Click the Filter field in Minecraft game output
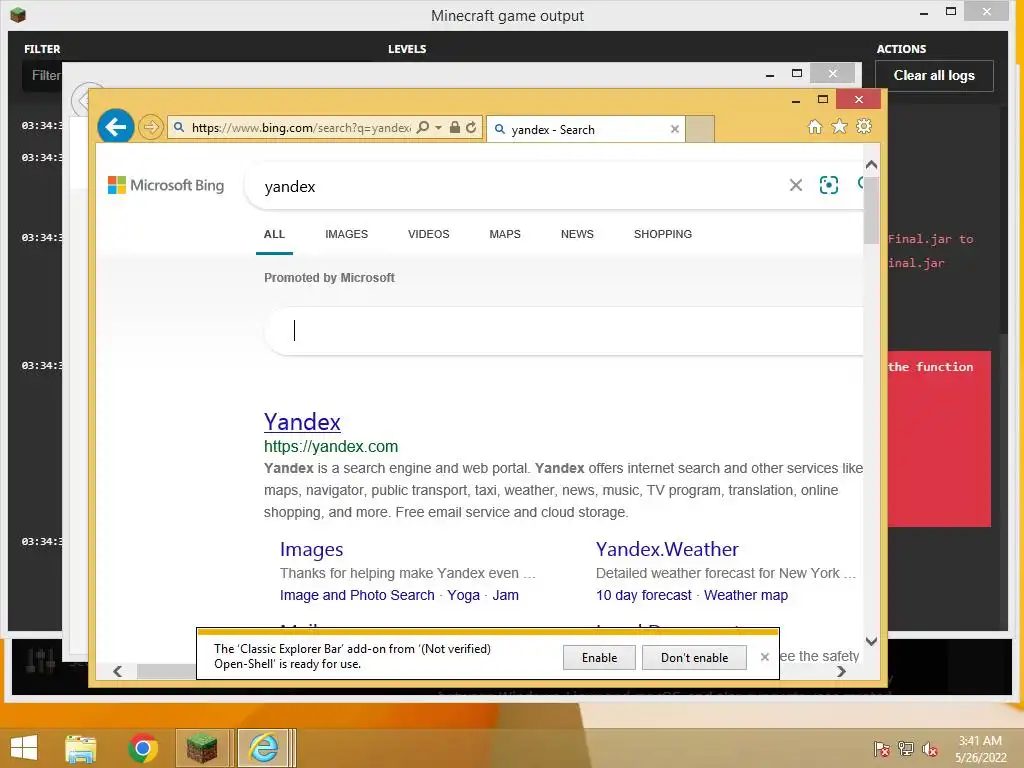The image size is (1024, 768). tap(42, 76)
